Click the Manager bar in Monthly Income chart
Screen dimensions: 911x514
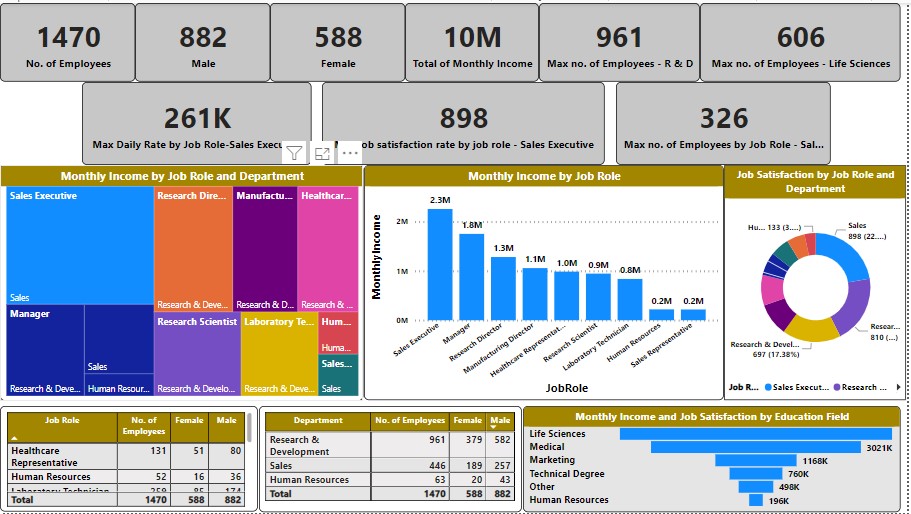(x=471, y=276)
